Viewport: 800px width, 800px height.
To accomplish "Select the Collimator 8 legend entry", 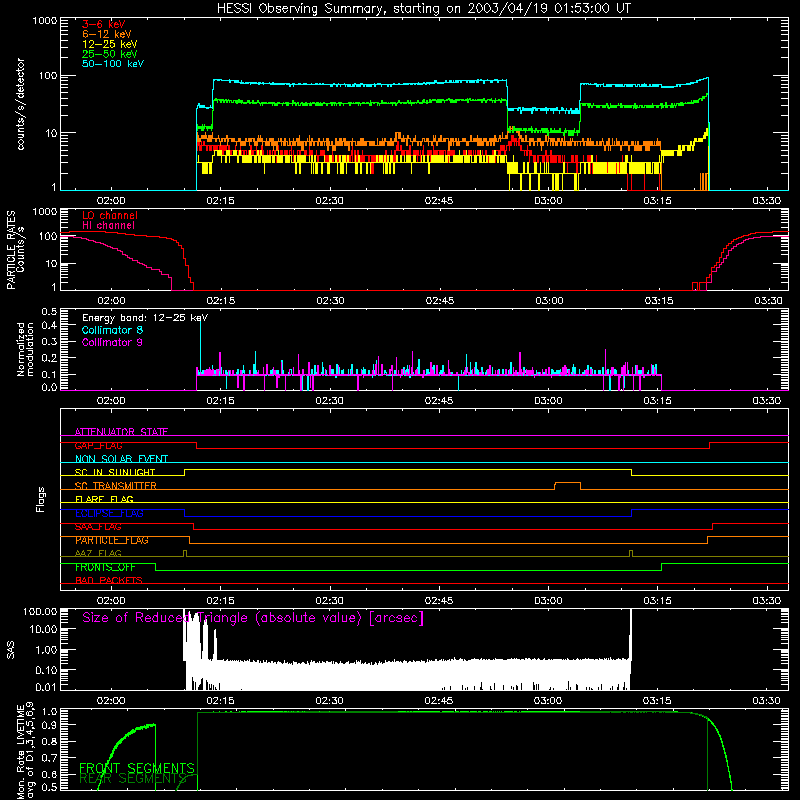I will click(x=112, y=330).
